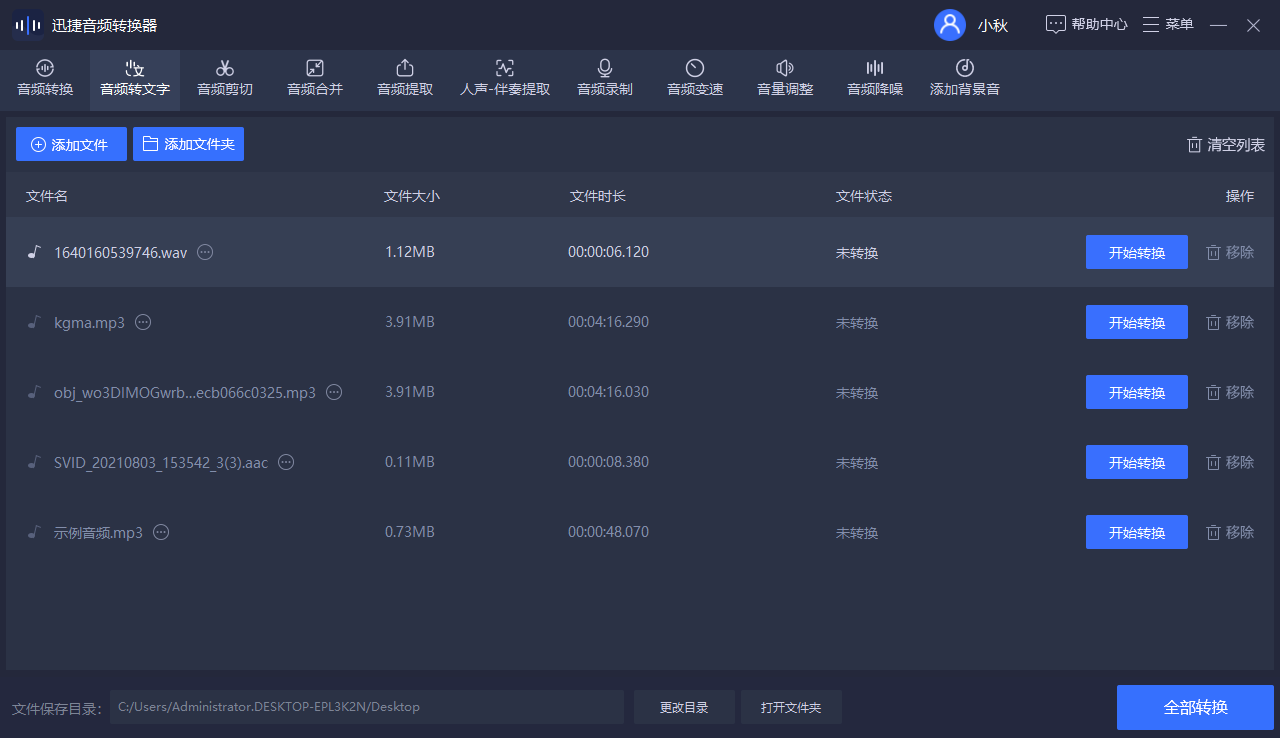The width and height of the screenshot is (1280, 738).
Task: Click 未转换 status of kgma.mp3
Action: coord(857,323)
